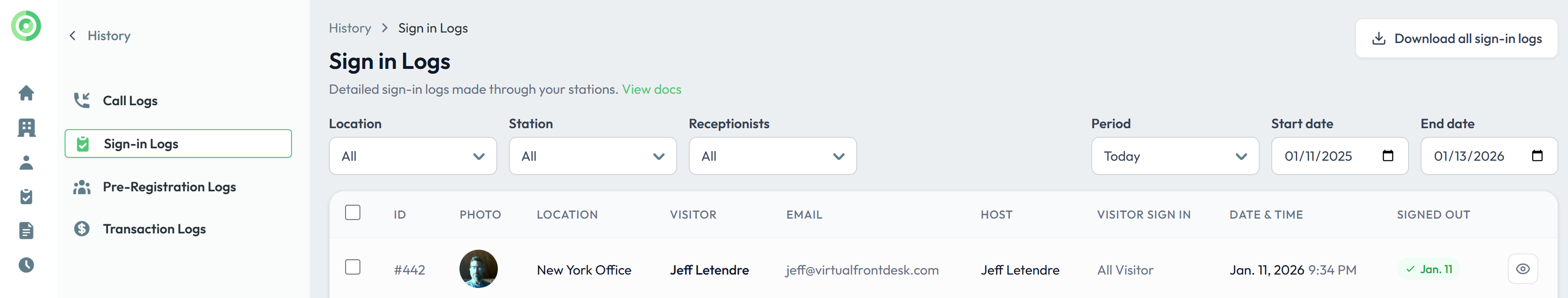Select the clock History icon in the sidebar
Image resolution: width=1568 pixels, height=298 pixels.
[x=26, y=265]
